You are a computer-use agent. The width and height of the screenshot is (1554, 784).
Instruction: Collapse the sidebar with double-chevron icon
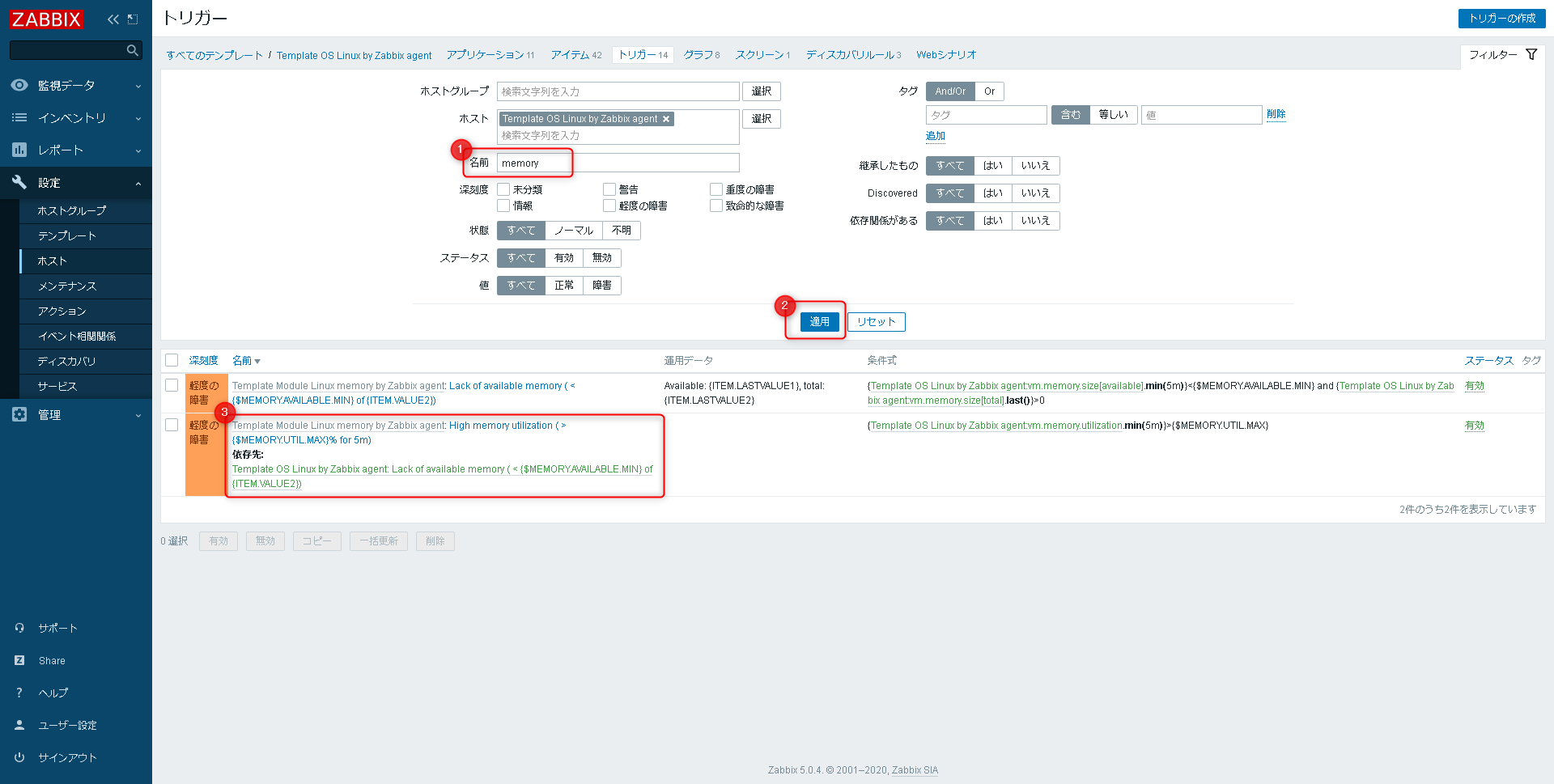(x=113, y=19)
